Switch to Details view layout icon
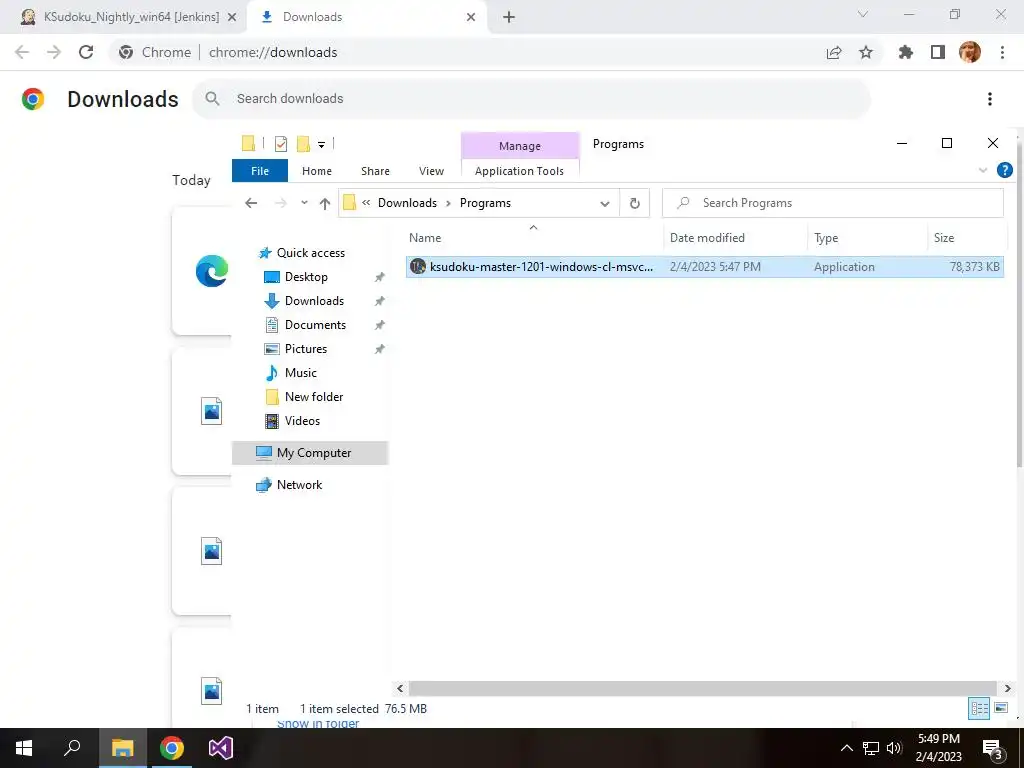Viewport: 1024px width, 768px height. click(x=978, y=709)
